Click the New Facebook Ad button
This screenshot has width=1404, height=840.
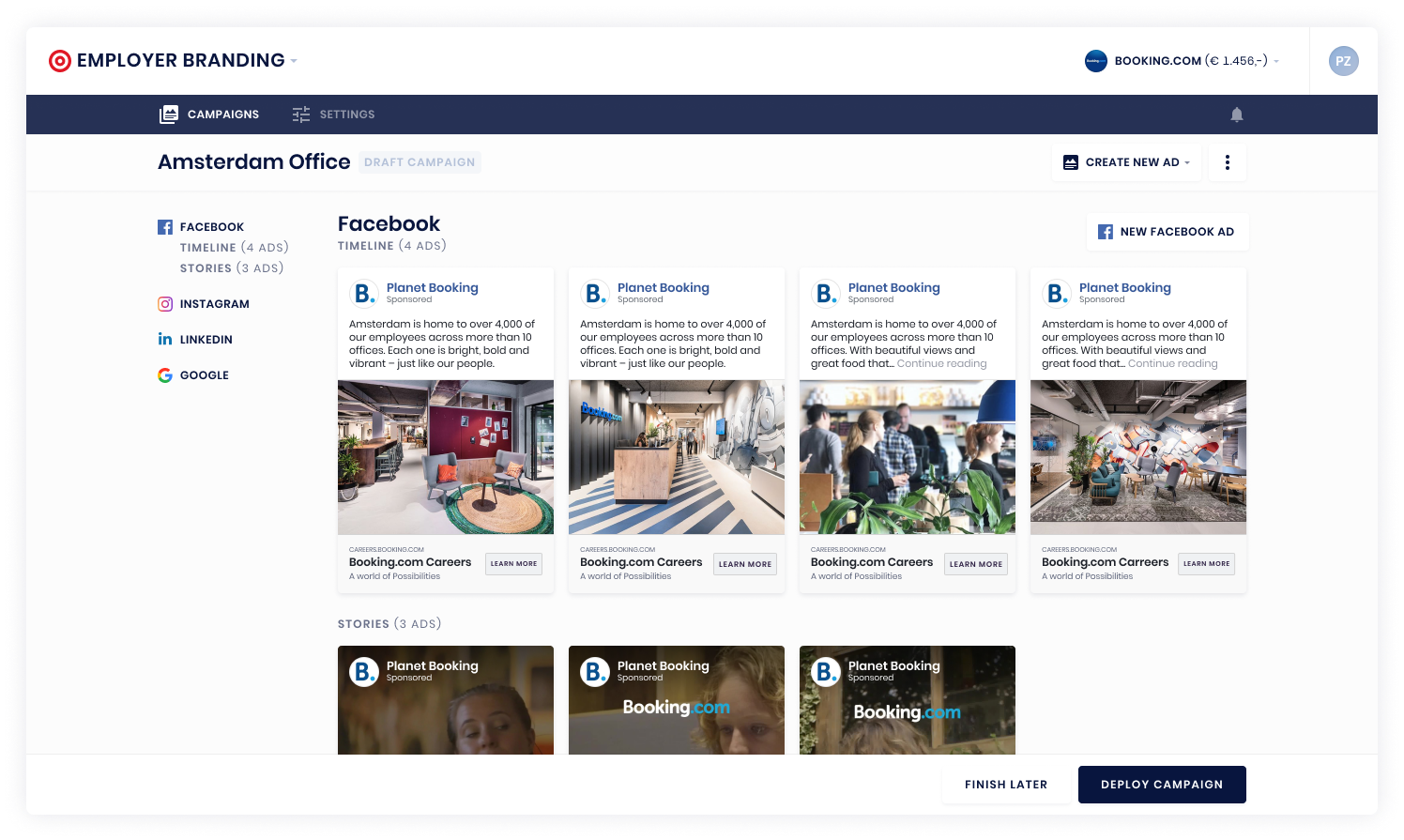click(x=1167, y=232)
